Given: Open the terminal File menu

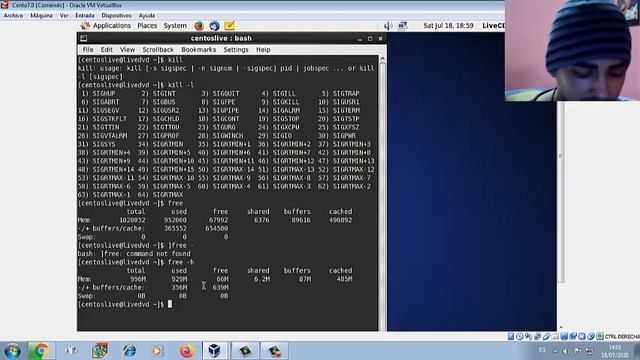Looking at the screenshot, I should point(88,50).
